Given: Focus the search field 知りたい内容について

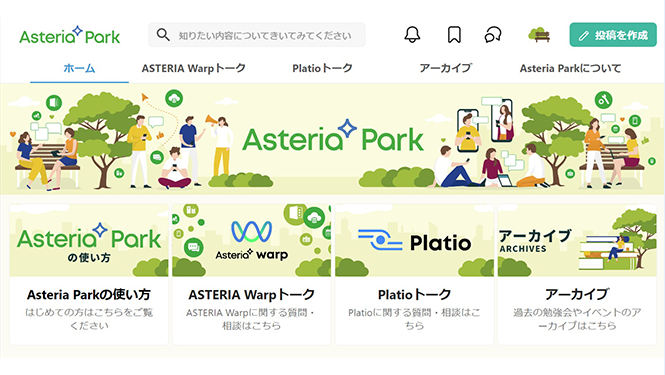Looking at the screenshot, I should [x=257, y=35].
